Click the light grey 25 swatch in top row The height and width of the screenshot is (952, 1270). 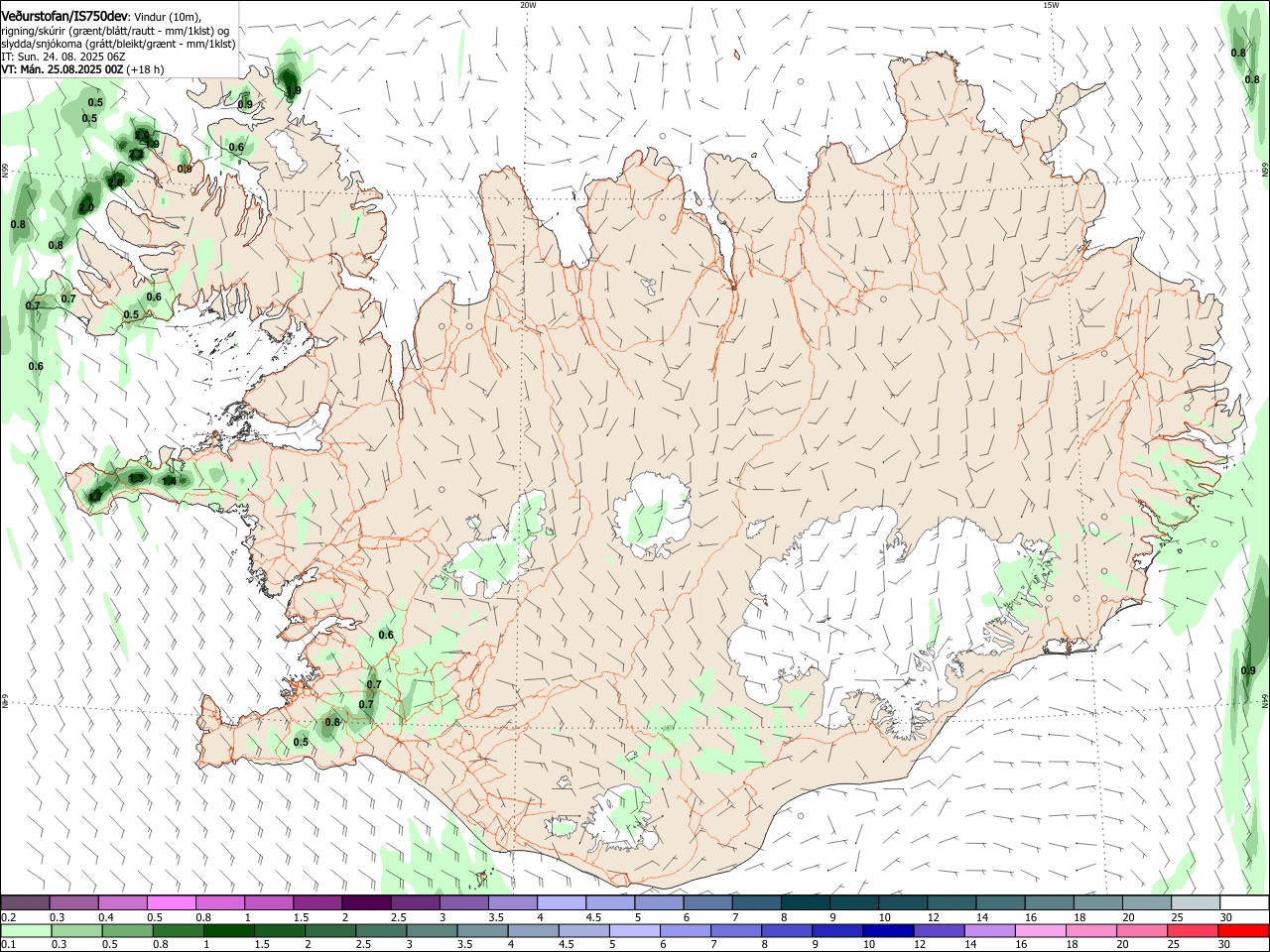[1196, 903]
